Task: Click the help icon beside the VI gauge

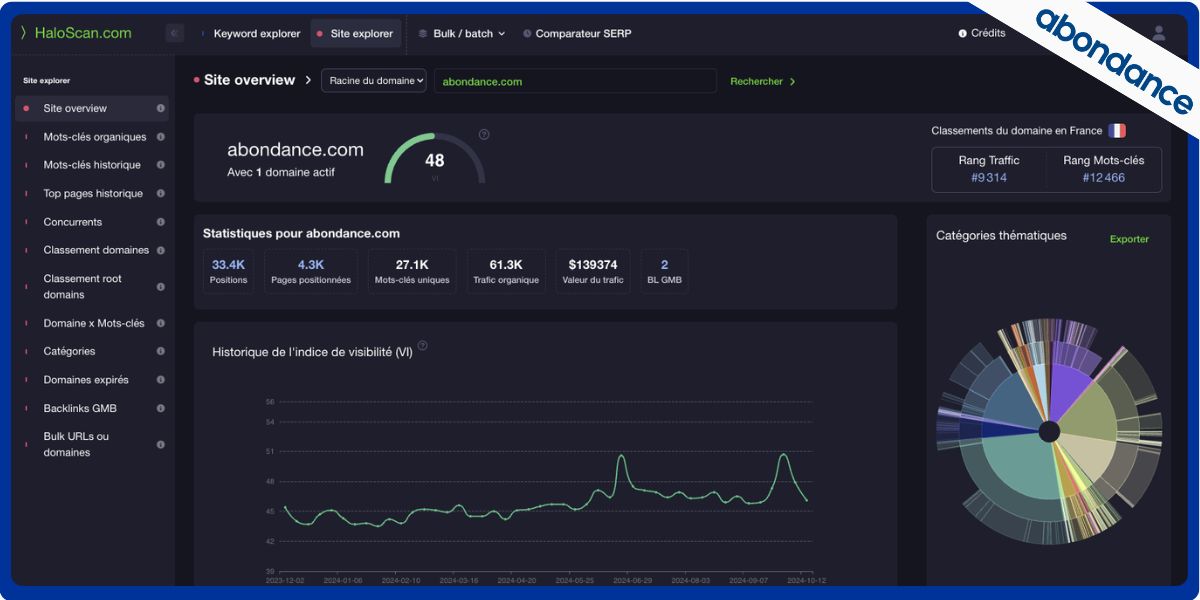Action: click(x=484, y=134)
